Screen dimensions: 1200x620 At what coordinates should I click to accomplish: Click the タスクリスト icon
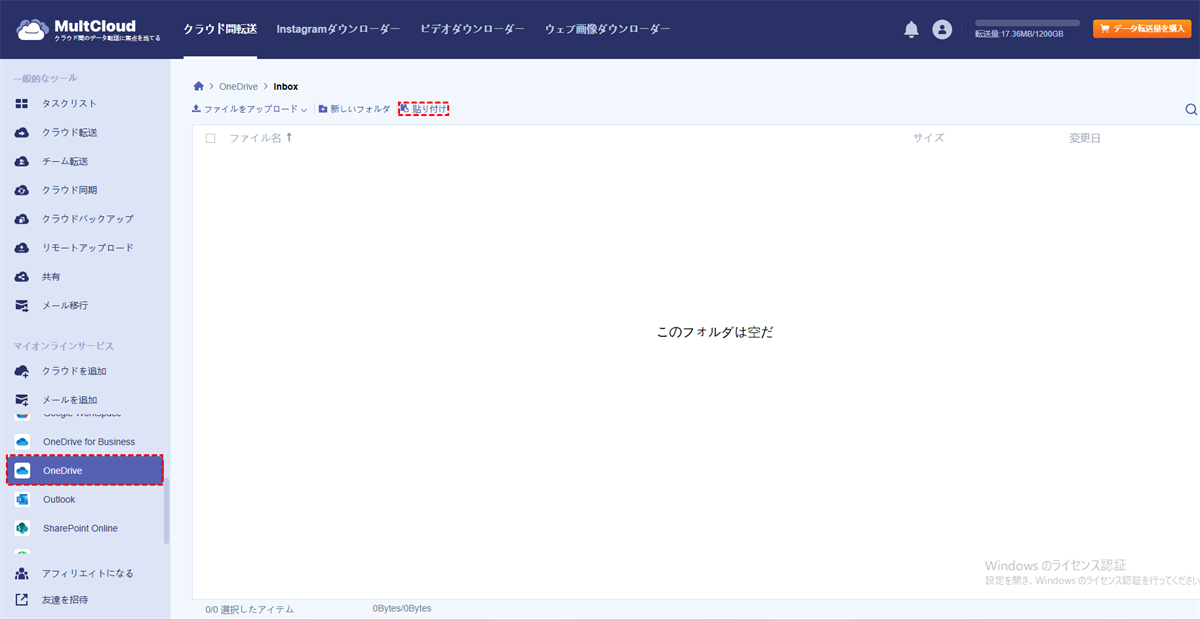pos(22,104)
